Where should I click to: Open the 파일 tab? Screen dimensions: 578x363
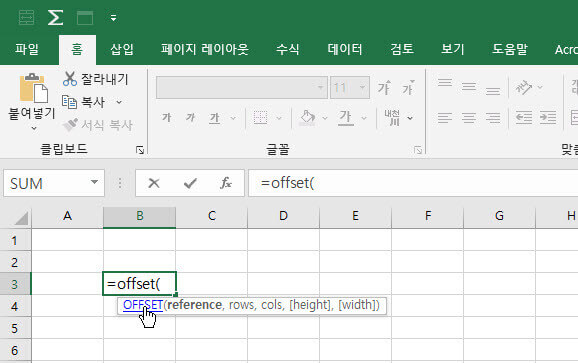27,49
